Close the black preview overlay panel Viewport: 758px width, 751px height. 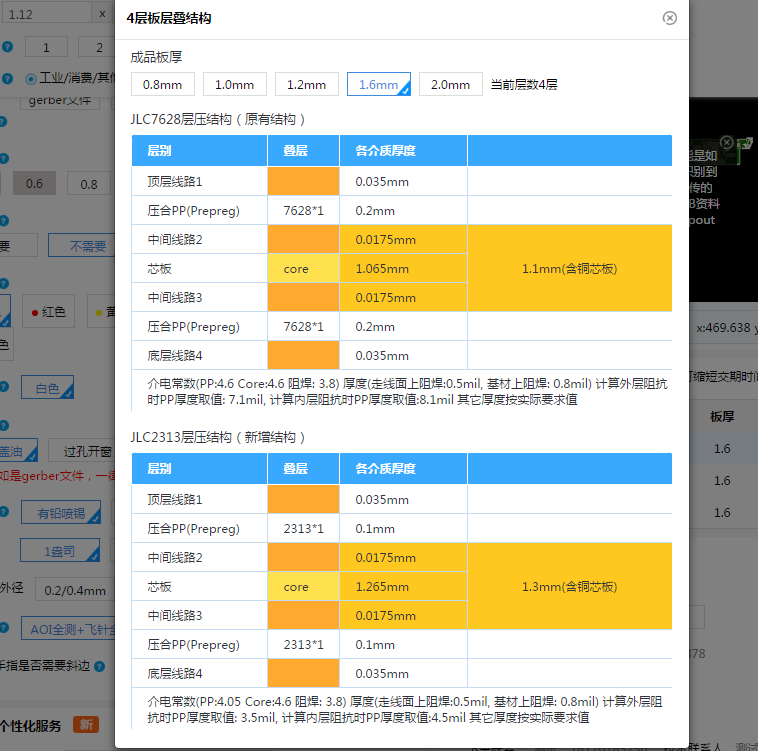pos(727,143)
